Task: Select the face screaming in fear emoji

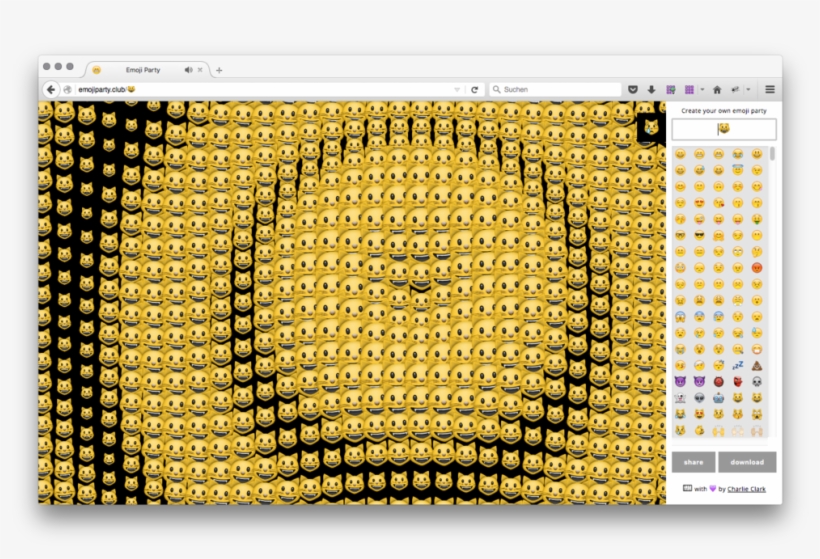Action: click(680, 316)
